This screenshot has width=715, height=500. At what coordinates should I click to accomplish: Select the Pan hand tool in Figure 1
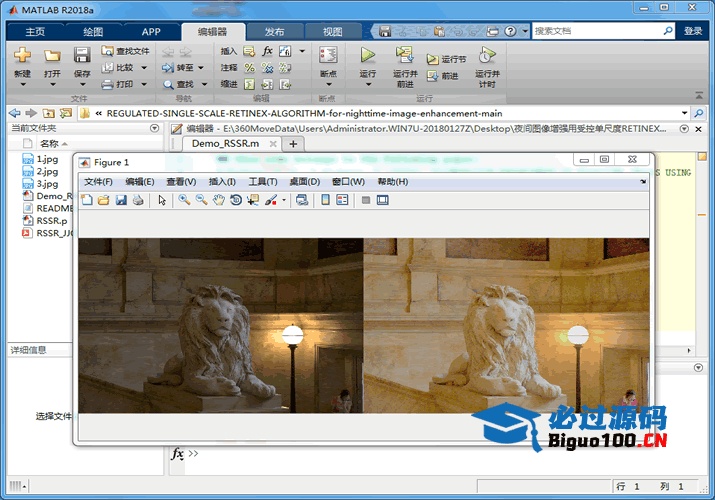[218, 200]
